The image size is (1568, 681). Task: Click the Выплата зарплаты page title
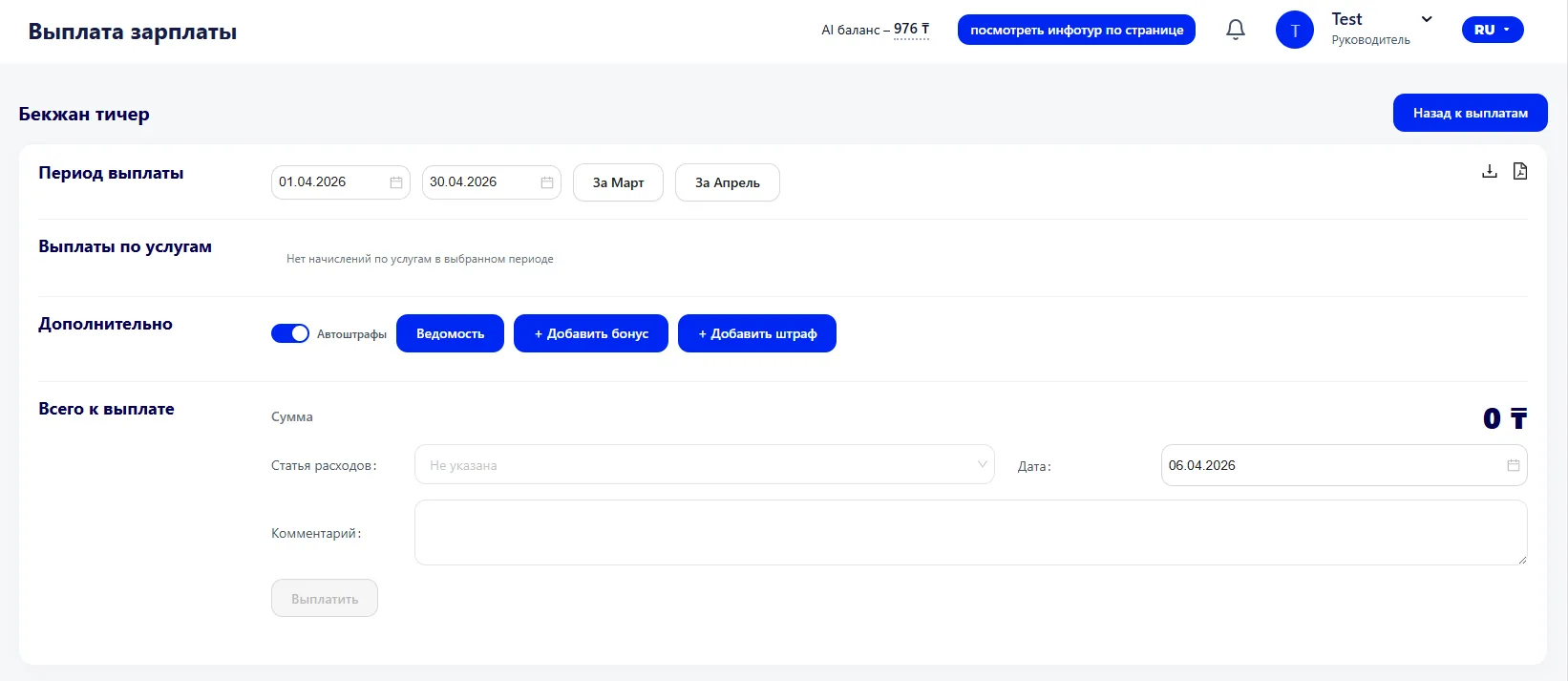coord(133,32)
